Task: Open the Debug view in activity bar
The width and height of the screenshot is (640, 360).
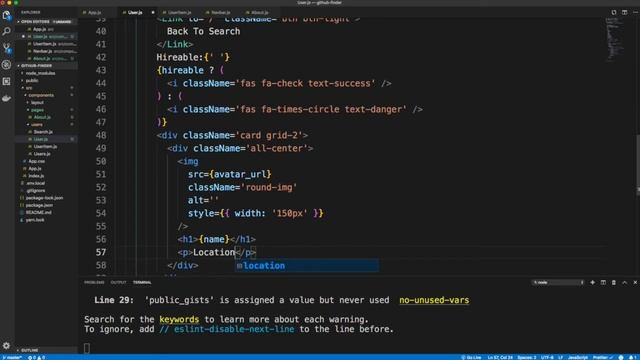Action: point(7,64)
